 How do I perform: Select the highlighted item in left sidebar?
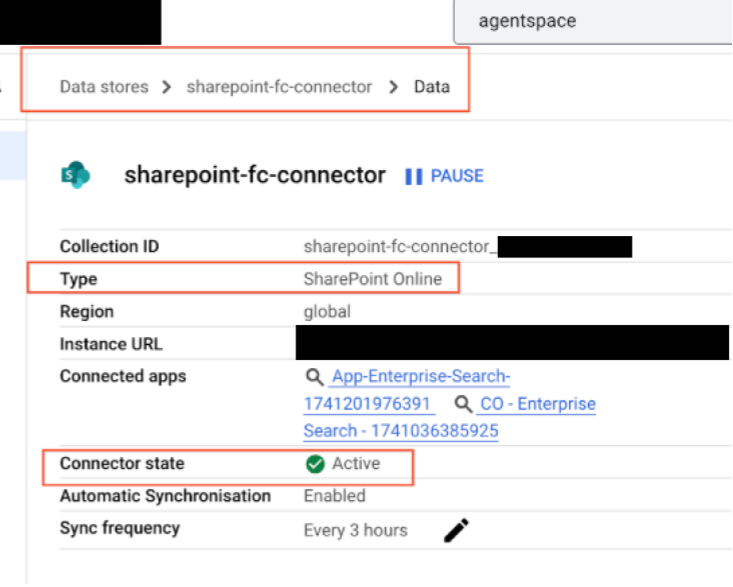pos(13,156)
